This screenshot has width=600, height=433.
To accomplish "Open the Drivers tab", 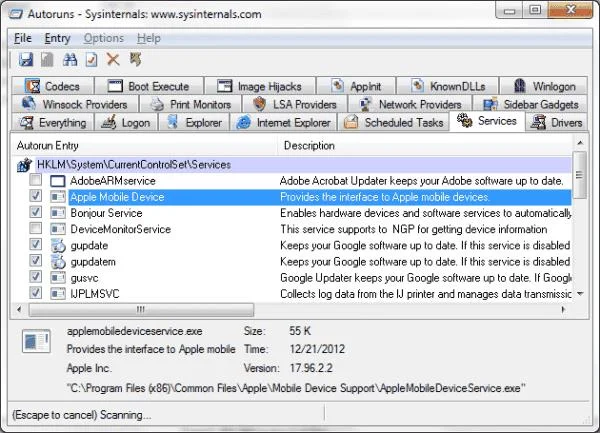I will pos(557,122).
